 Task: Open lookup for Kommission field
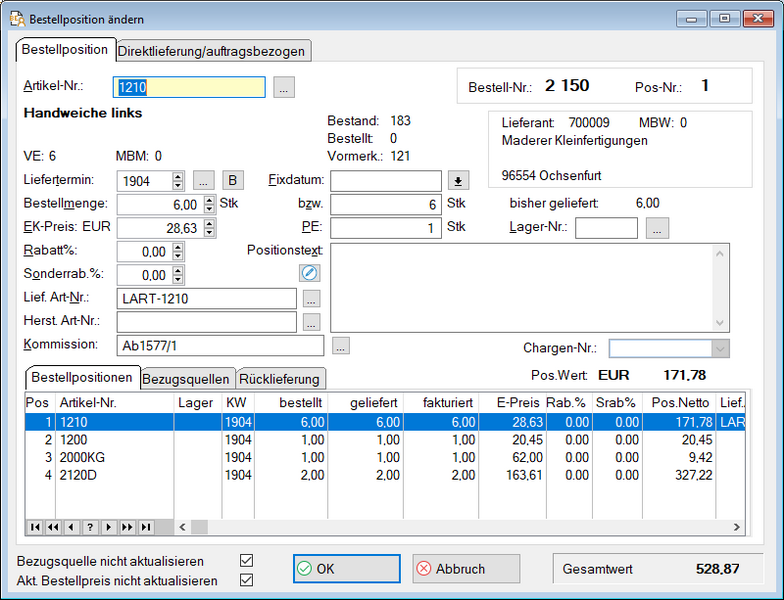(341, 346)
